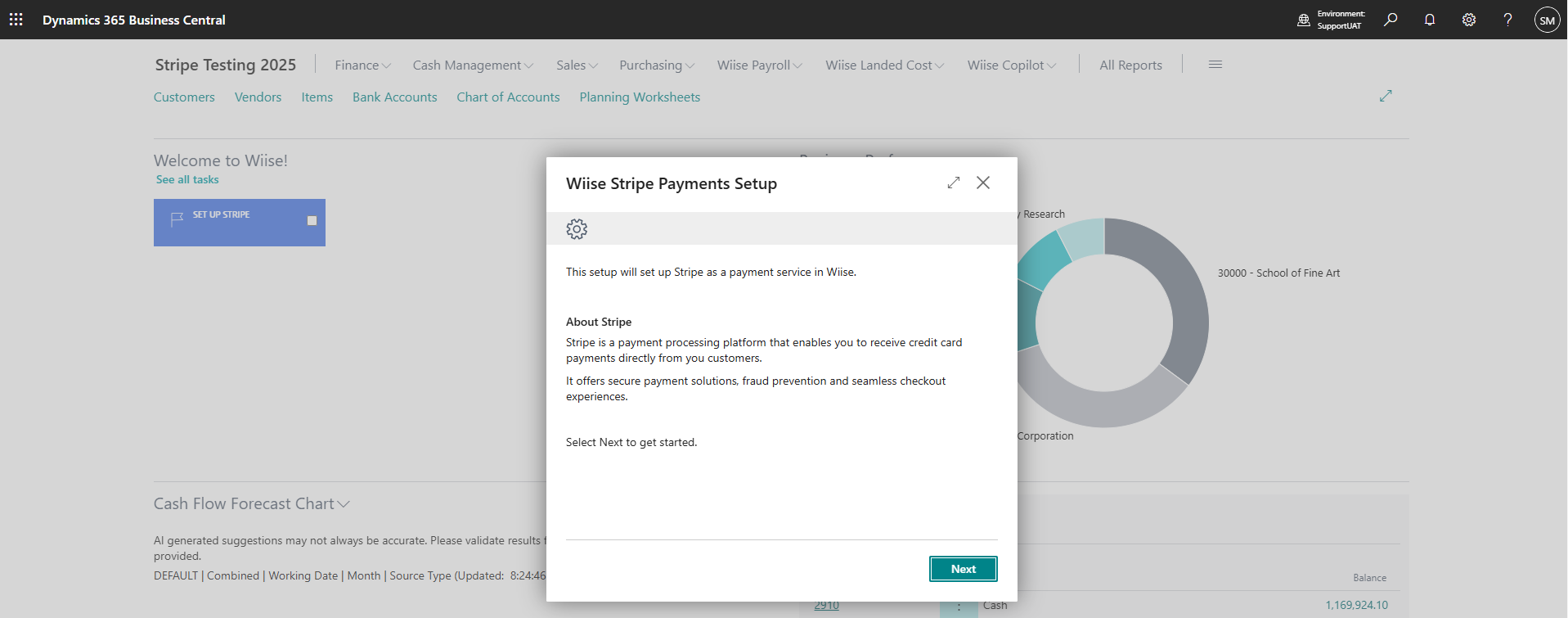This screenshot has width=1568, height=618.
Task: Expand the Cash Management menu
Action: pyautogui.click(x=473, y=65)
